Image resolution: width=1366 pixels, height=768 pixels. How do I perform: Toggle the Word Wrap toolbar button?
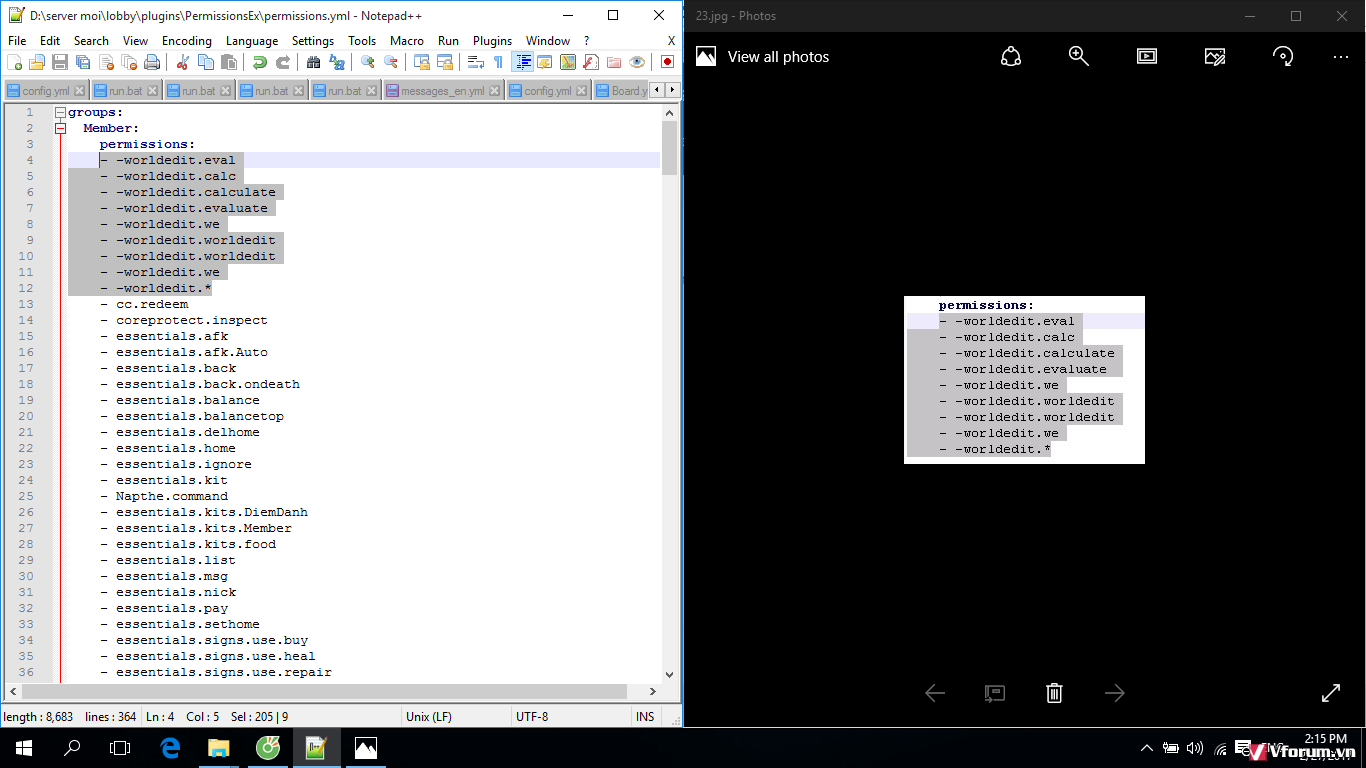click(x=476, y=62)
